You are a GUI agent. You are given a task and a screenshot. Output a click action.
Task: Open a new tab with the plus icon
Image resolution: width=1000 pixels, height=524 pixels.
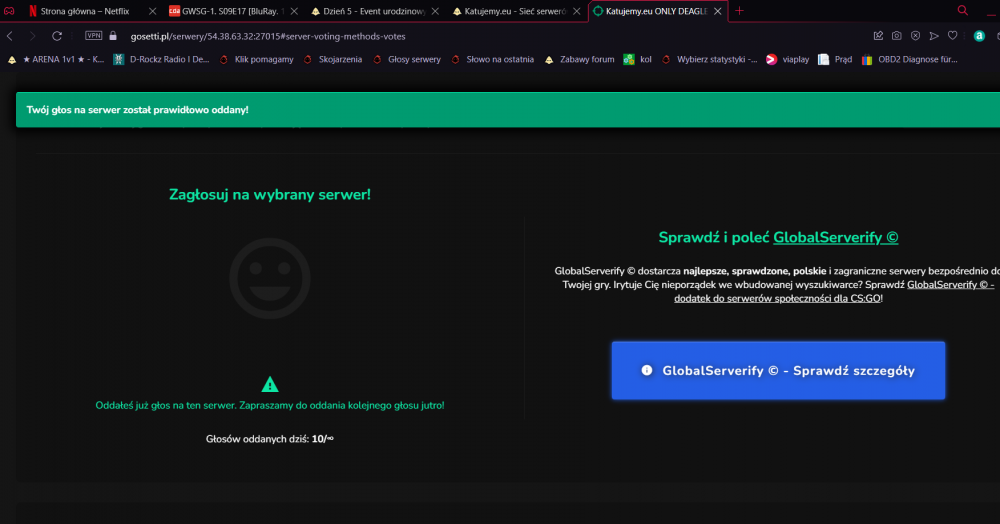coord(739,11)
